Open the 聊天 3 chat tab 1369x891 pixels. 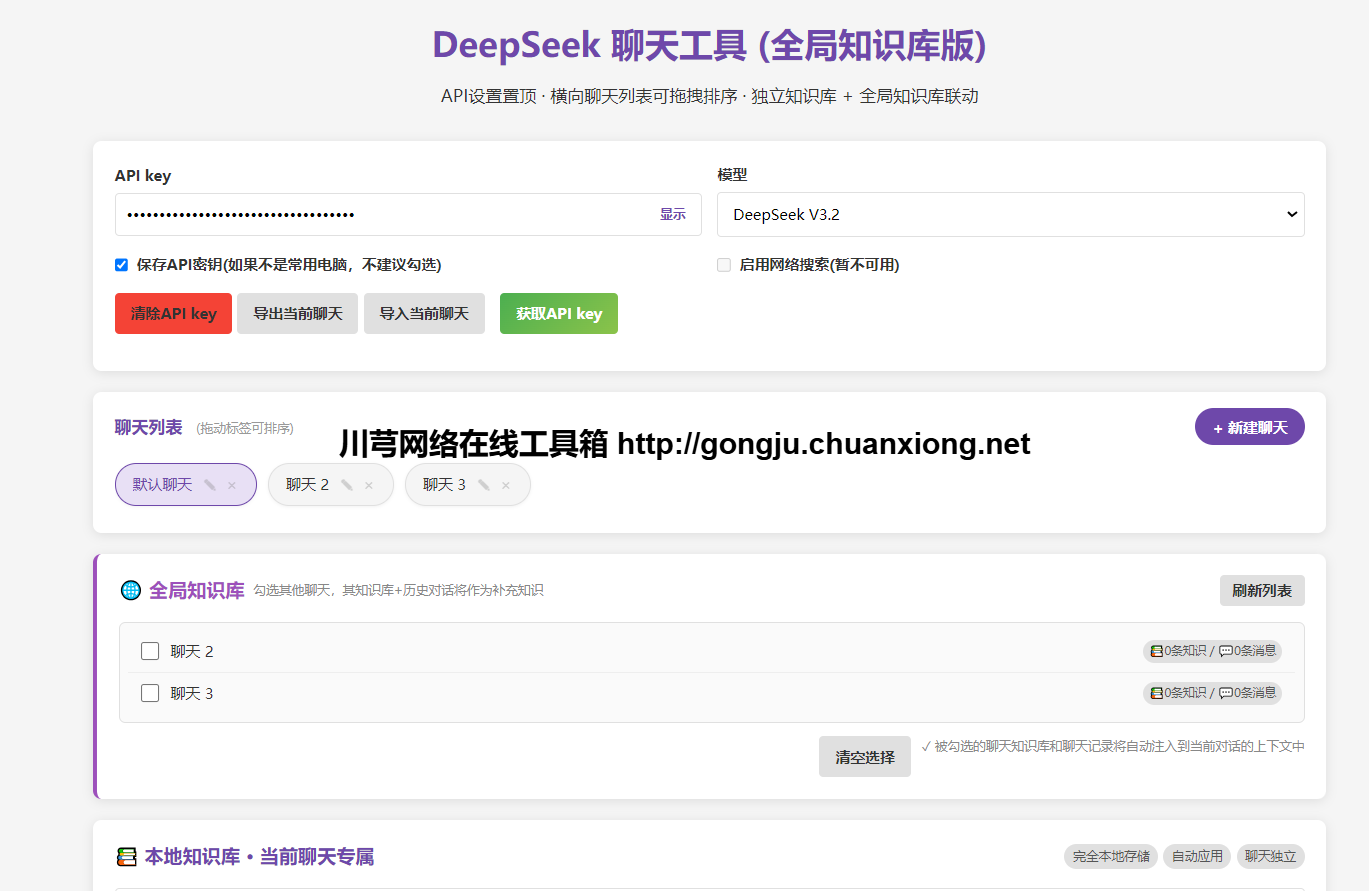point(468,485)
